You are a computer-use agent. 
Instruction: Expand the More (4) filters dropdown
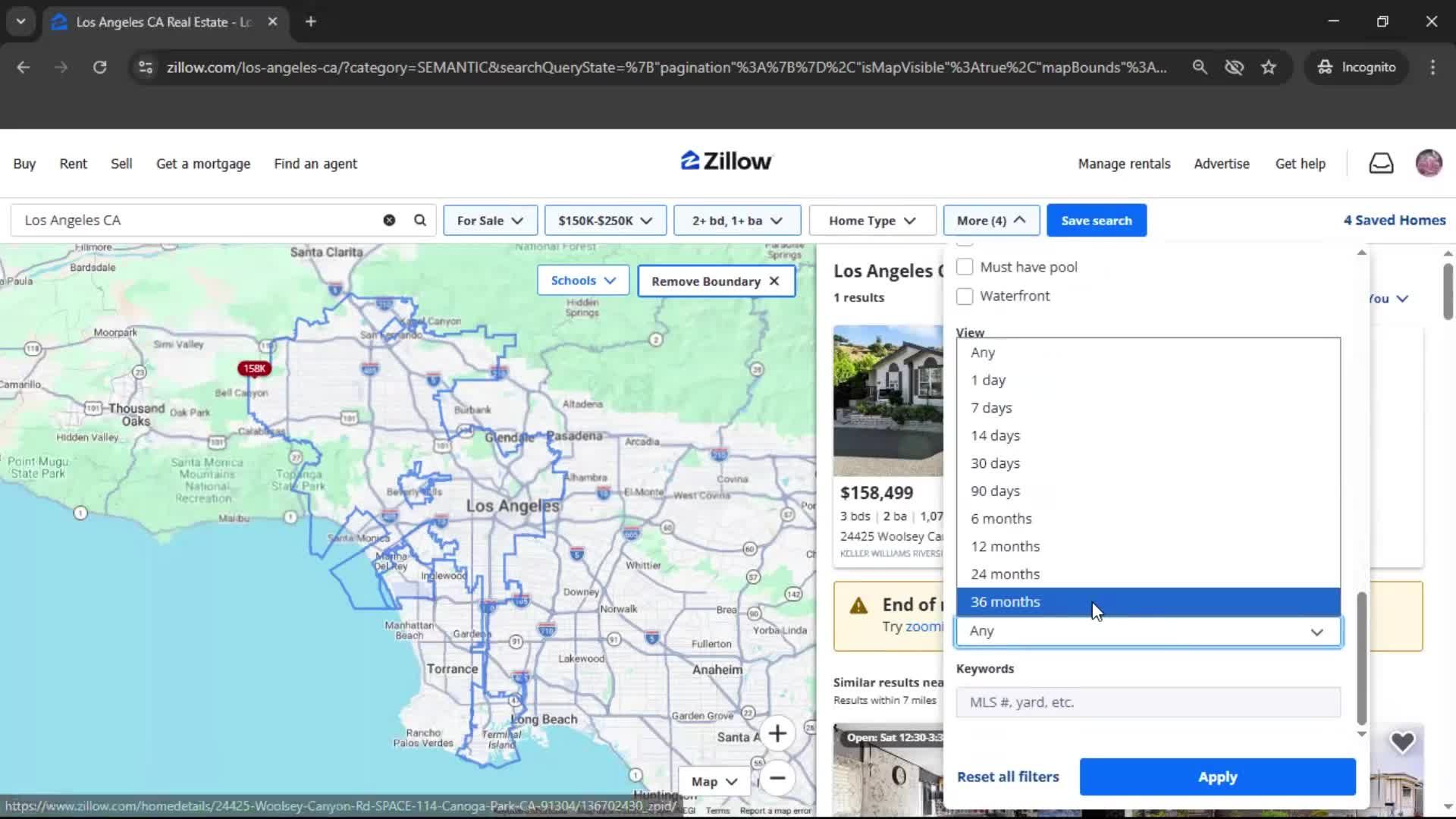(991, 220)
